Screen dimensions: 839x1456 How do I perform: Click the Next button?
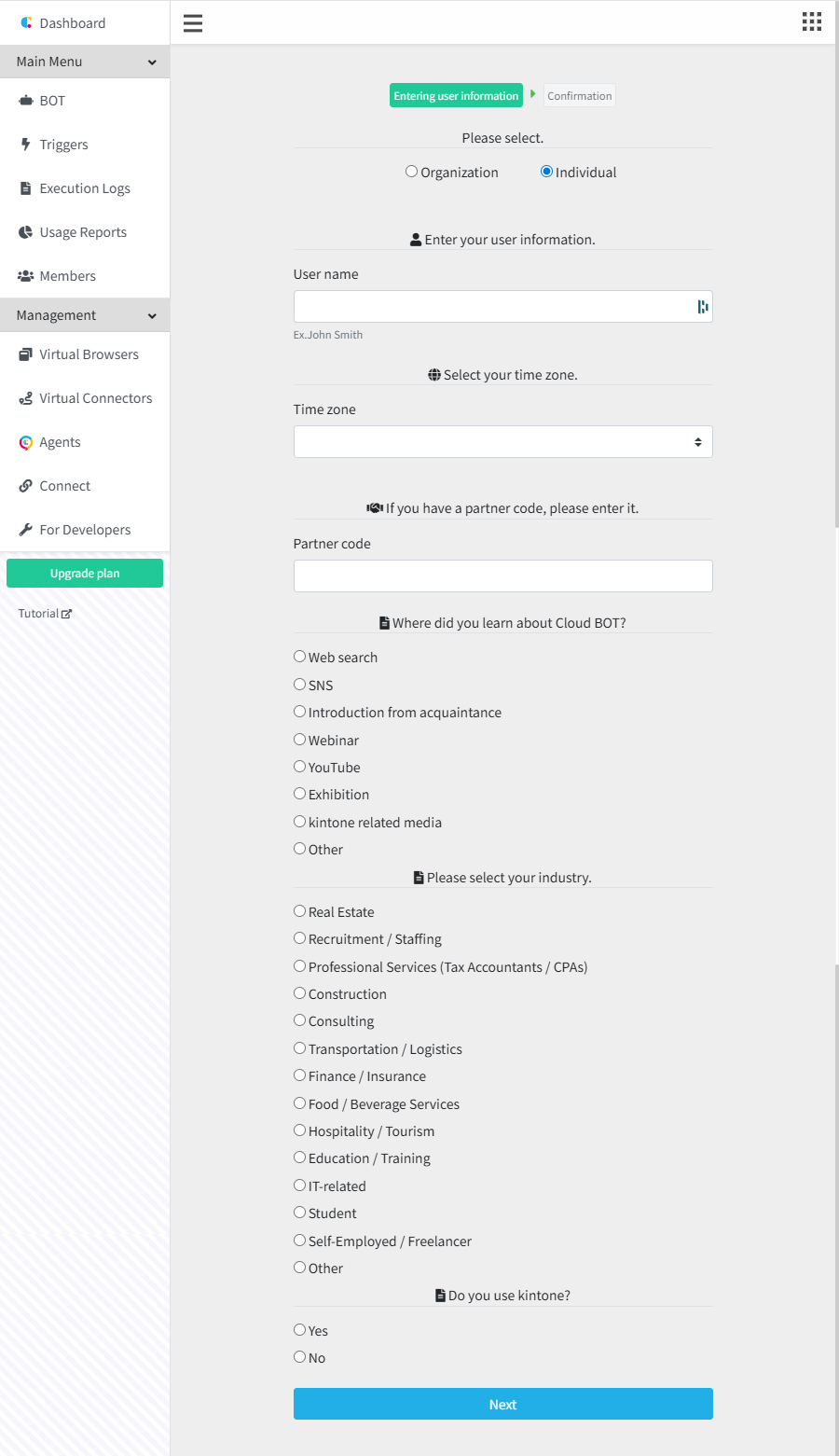tap(503, 1404)
